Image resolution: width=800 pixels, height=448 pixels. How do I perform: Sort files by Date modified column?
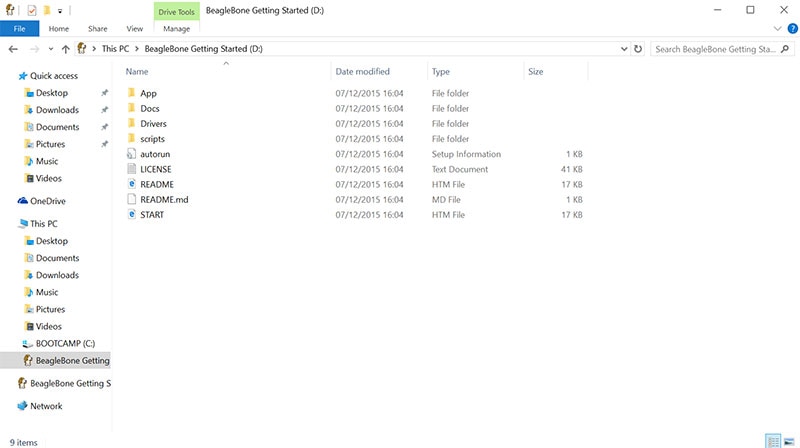point(363,72)
